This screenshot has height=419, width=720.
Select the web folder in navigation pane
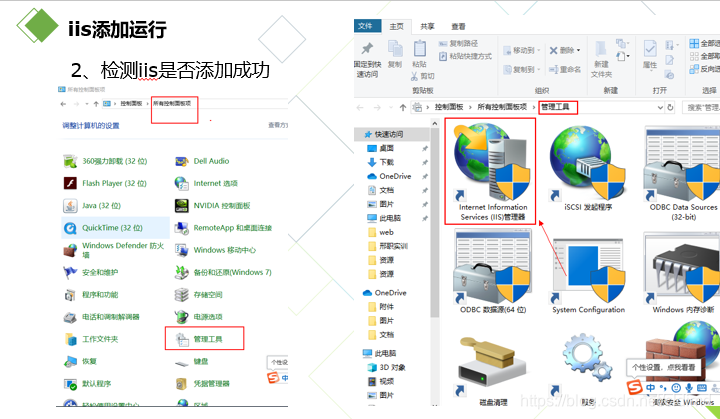(381, 232)
